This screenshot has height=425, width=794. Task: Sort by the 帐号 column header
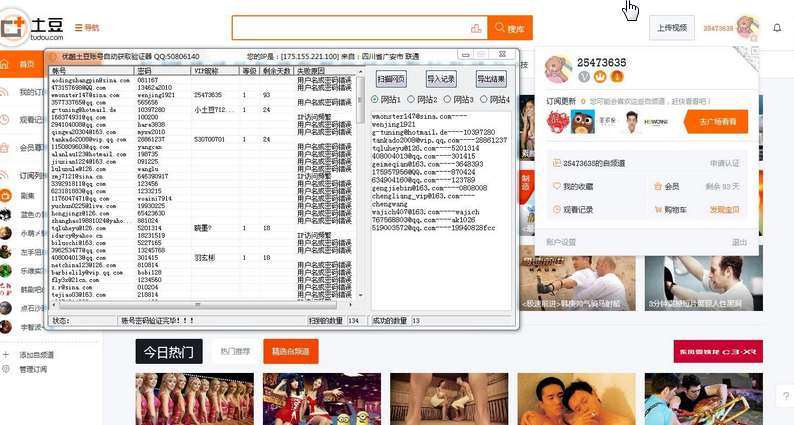(92, 71)
